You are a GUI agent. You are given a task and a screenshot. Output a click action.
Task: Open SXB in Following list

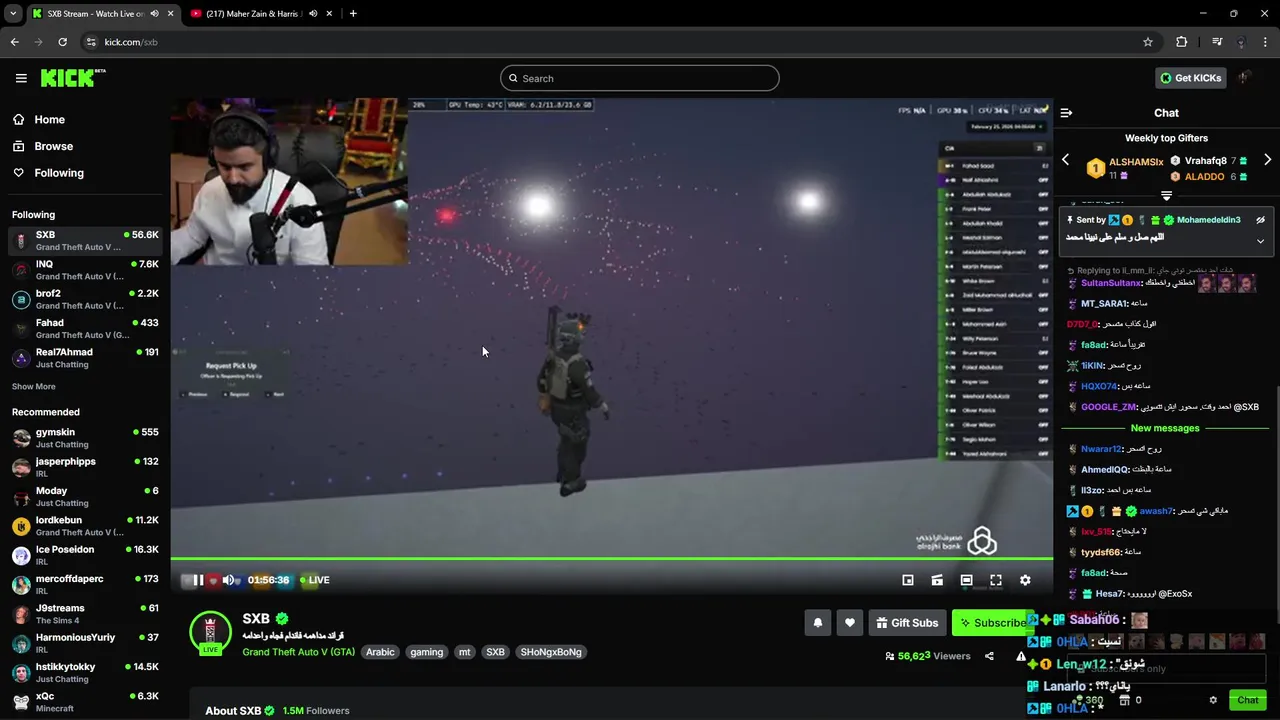[x=85, y=241]
